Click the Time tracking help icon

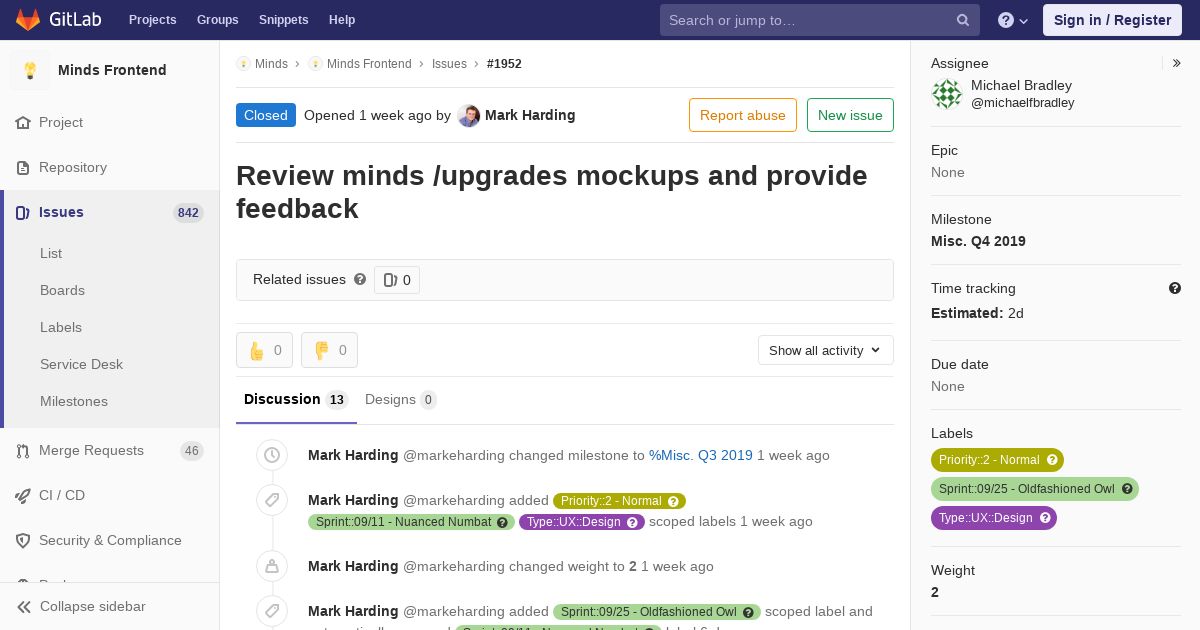(1175, 288)
